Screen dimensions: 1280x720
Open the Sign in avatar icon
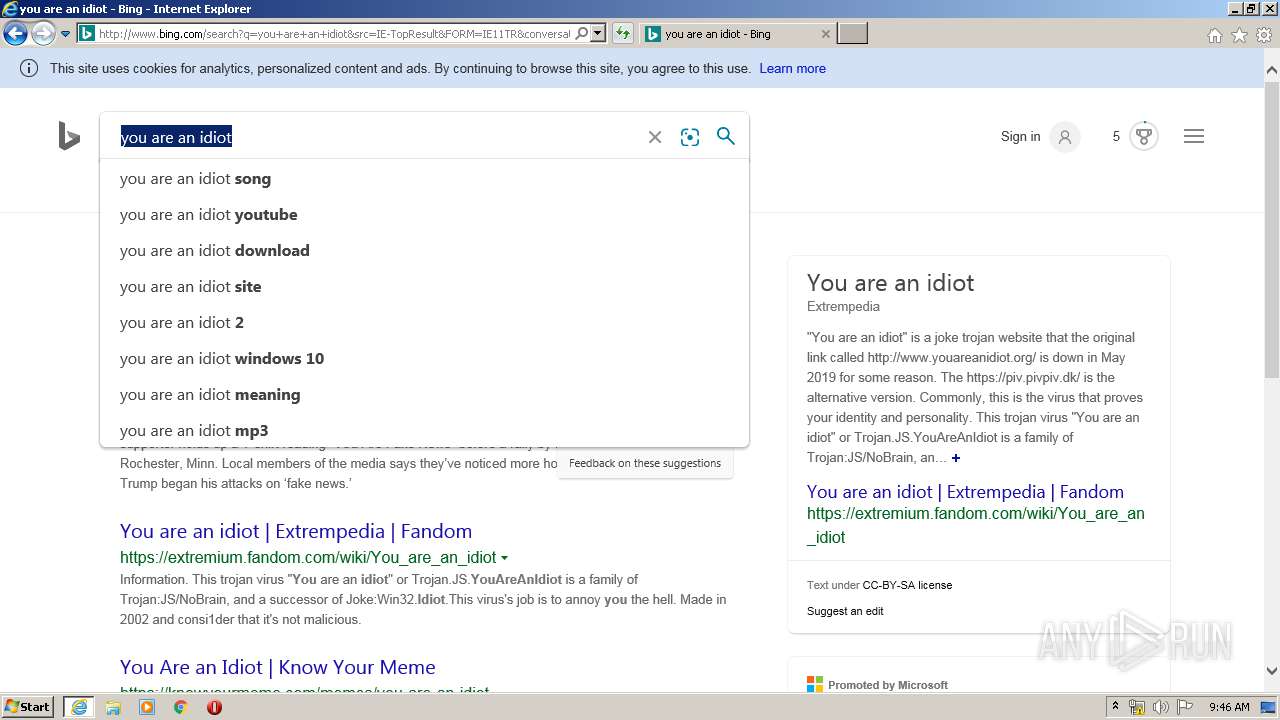tap(1065, 137)
